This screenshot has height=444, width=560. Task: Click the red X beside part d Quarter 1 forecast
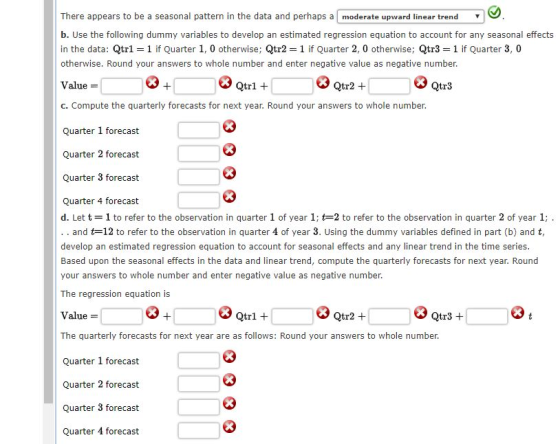pos(229,356)
